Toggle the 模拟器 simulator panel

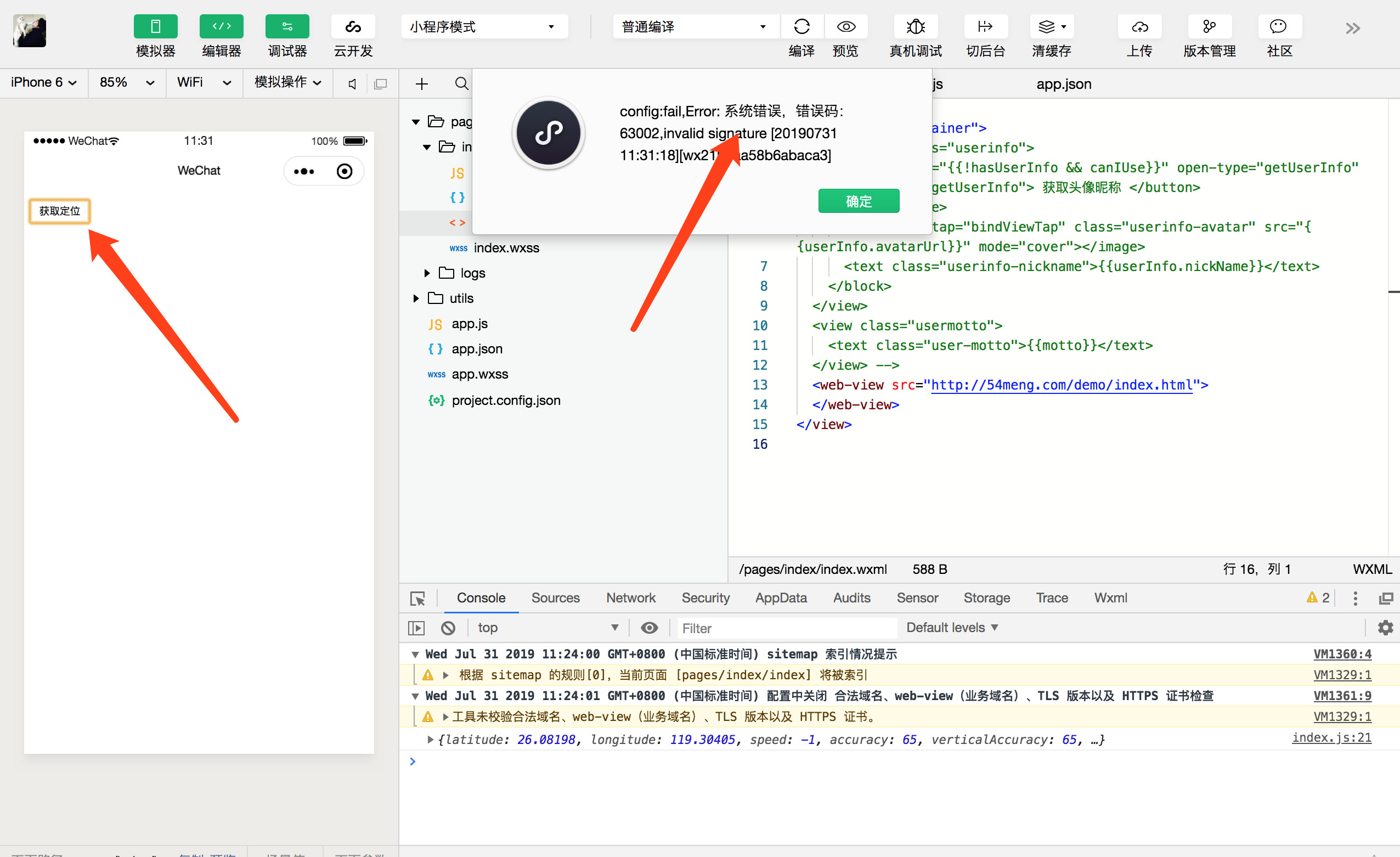click(x=155, y=27)
